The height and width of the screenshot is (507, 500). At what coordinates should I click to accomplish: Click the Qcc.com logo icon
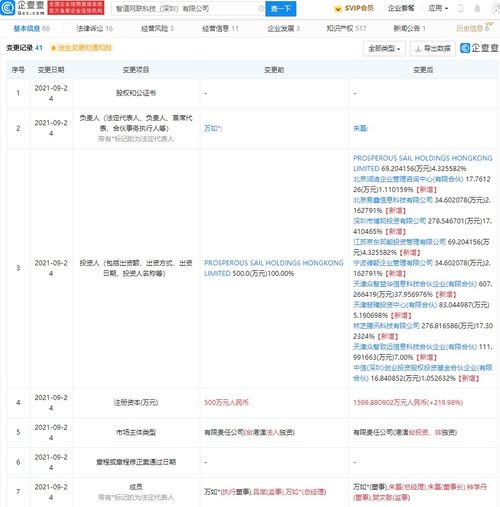7,8
